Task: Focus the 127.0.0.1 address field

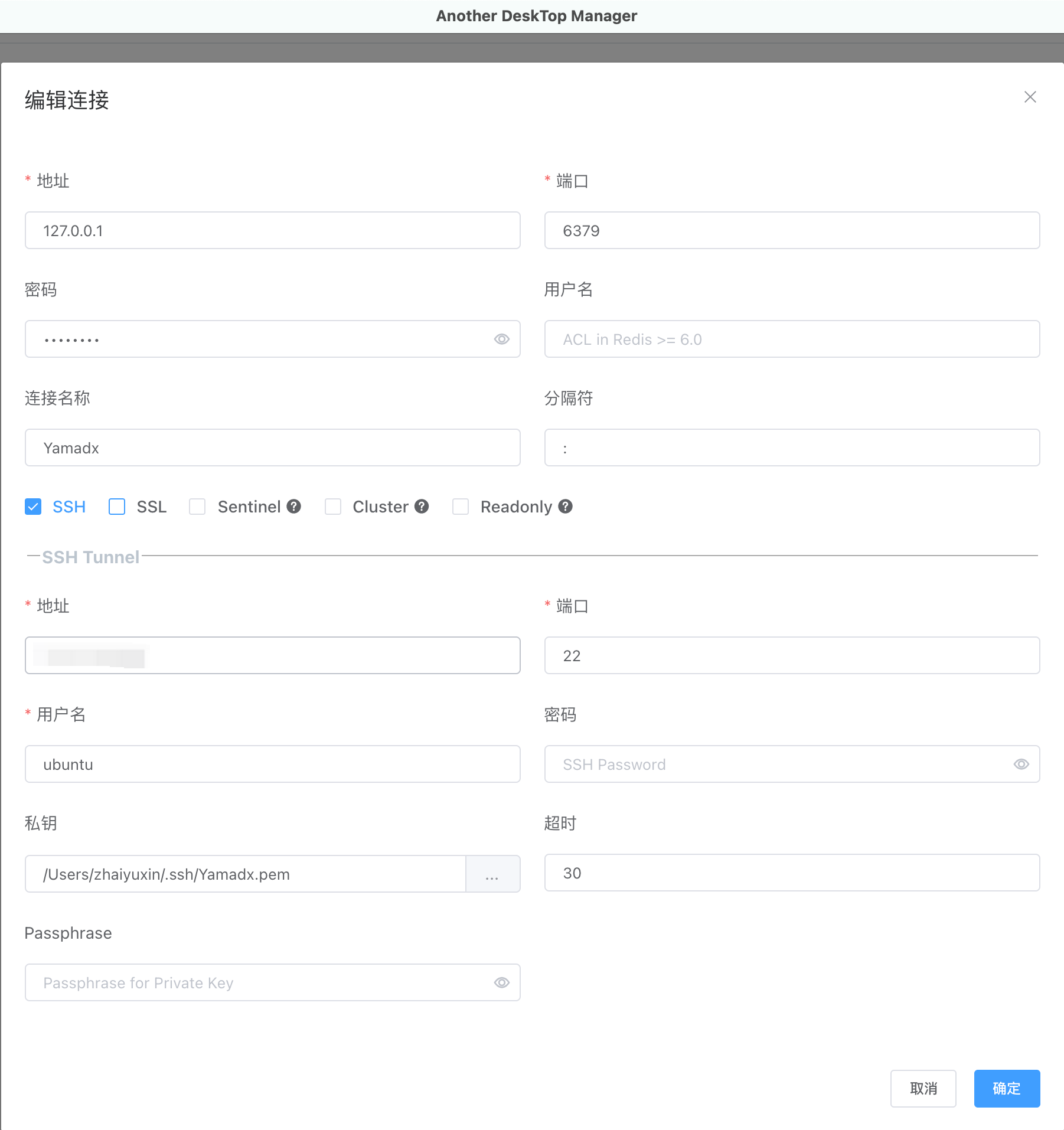Action: (273, 230)
